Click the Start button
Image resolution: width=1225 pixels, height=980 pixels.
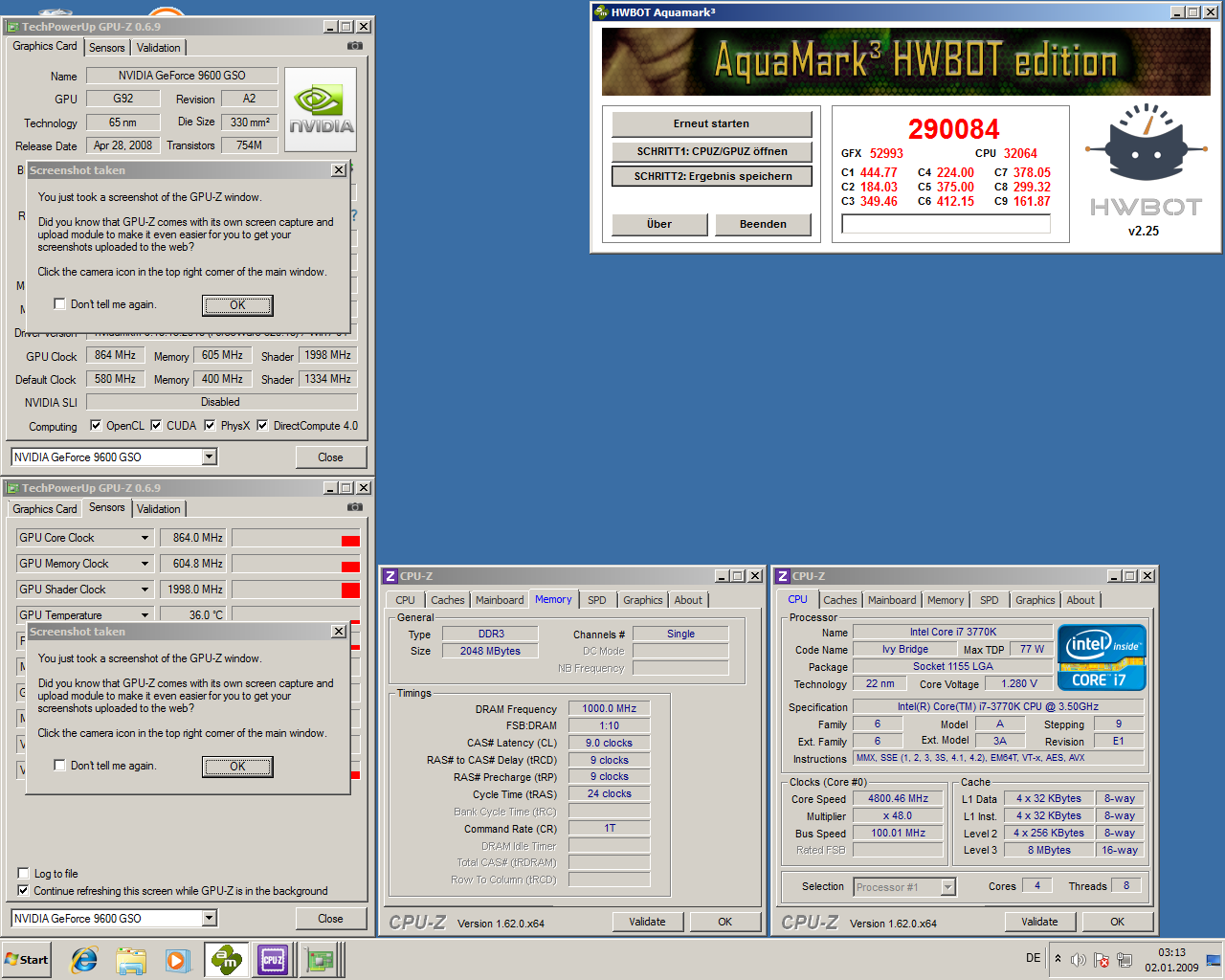pyautogui.click(x=26, y=960)
